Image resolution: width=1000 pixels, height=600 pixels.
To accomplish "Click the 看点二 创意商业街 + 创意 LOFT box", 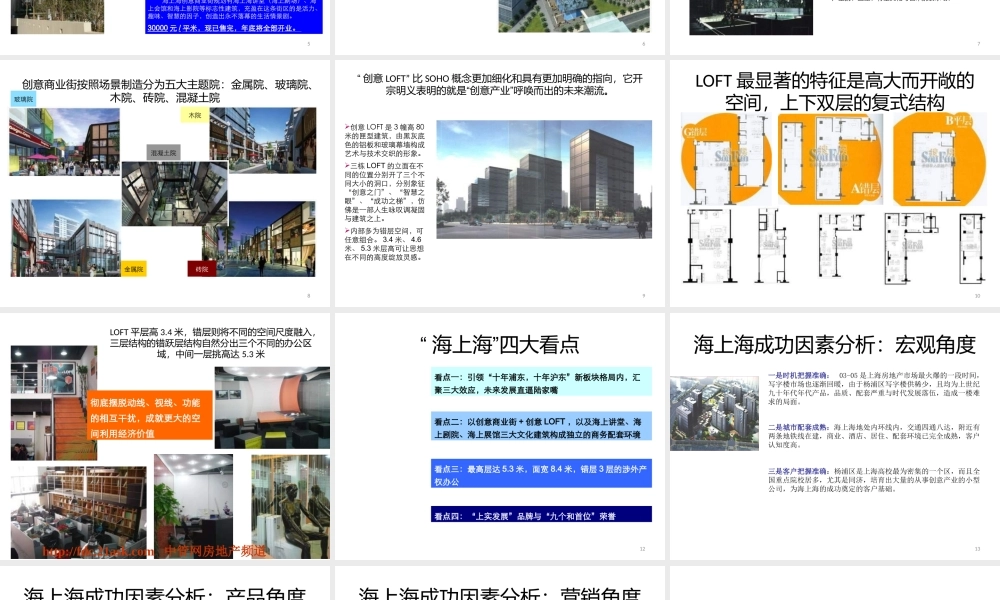I will tap(541, 427).
